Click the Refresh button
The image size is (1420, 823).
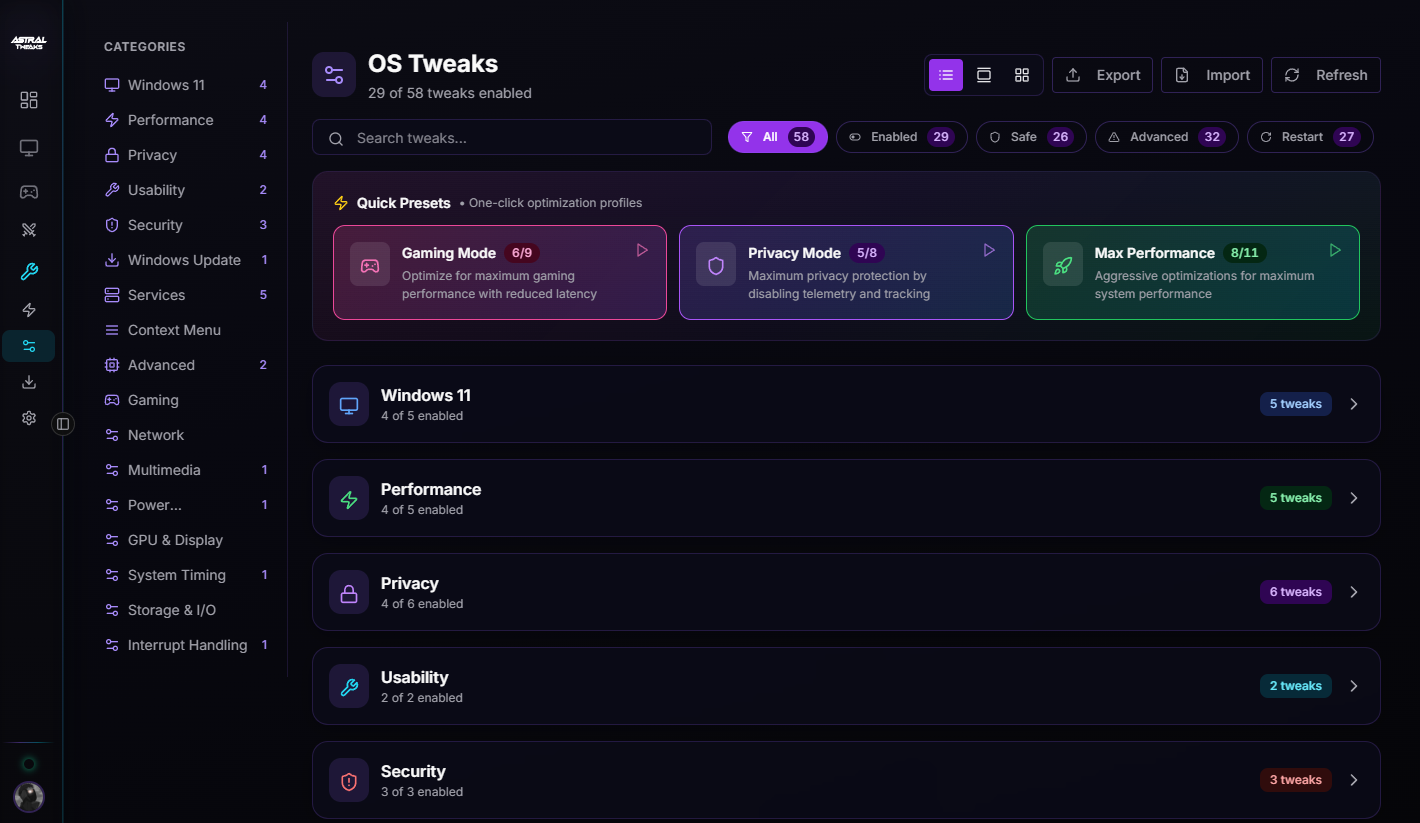(x=1325, y=75)
